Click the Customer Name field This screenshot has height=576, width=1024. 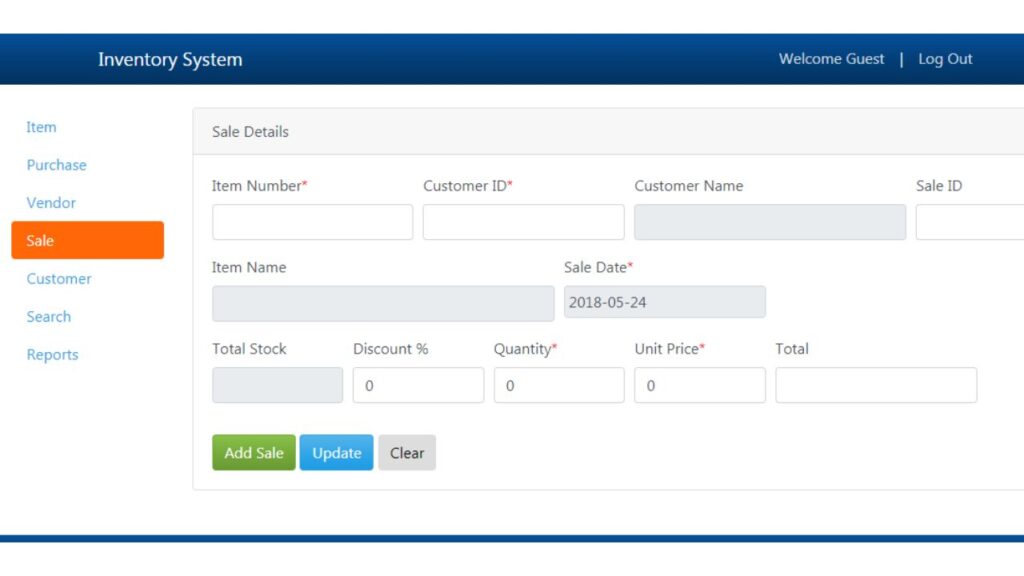click(x=770, y=222)
